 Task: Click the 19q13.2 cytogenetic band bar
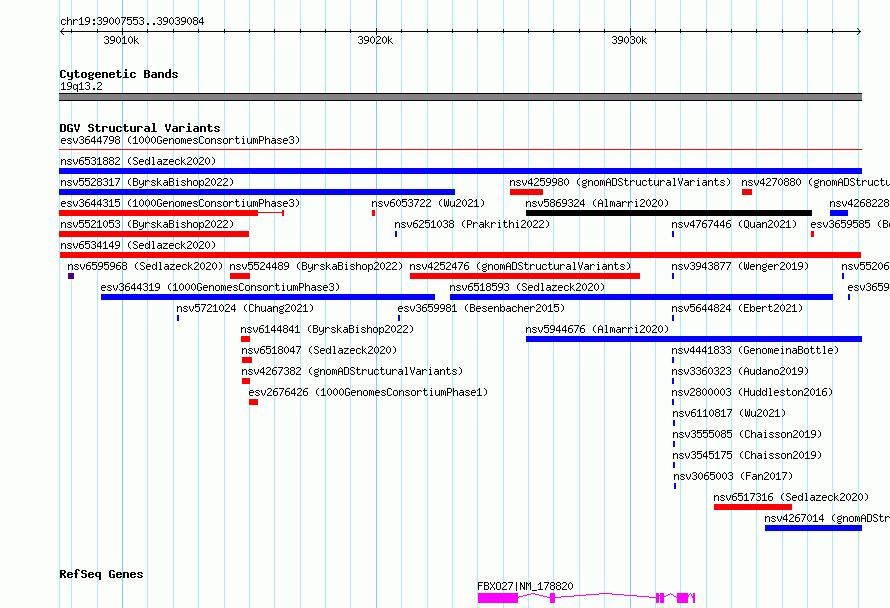[460, 97]
